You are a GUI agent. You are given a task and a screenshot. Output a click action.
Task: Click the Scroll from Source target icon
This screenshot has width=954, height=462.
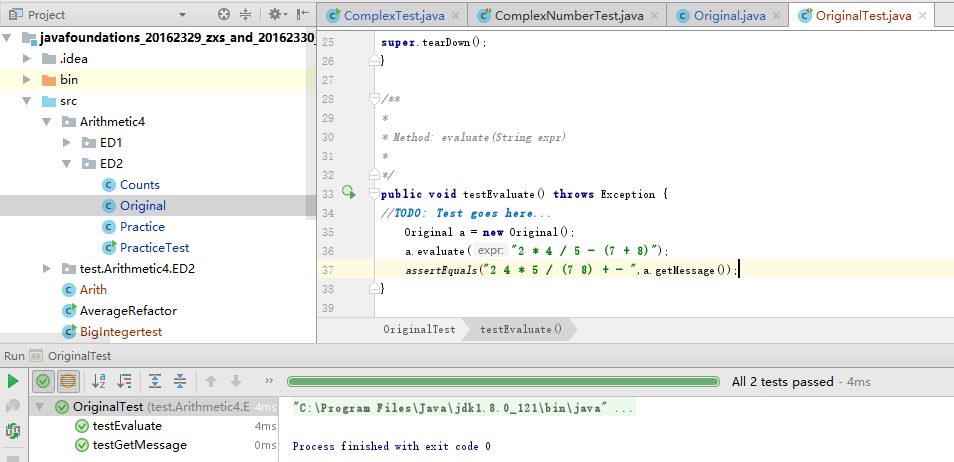click(224, 15)
